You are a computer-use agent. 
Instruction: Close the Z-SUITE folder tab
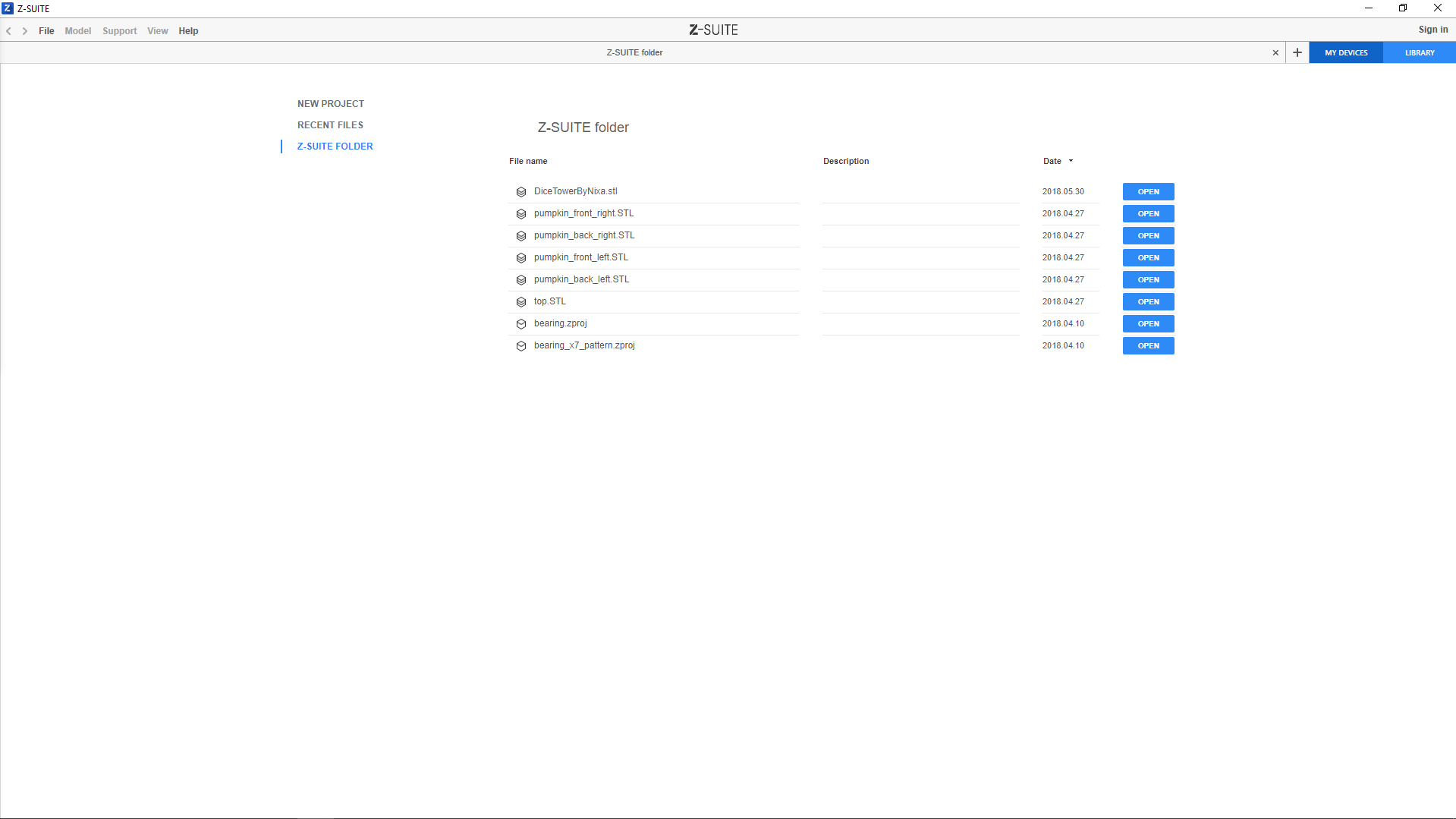pyautogui.click(x=1275, y=52)
